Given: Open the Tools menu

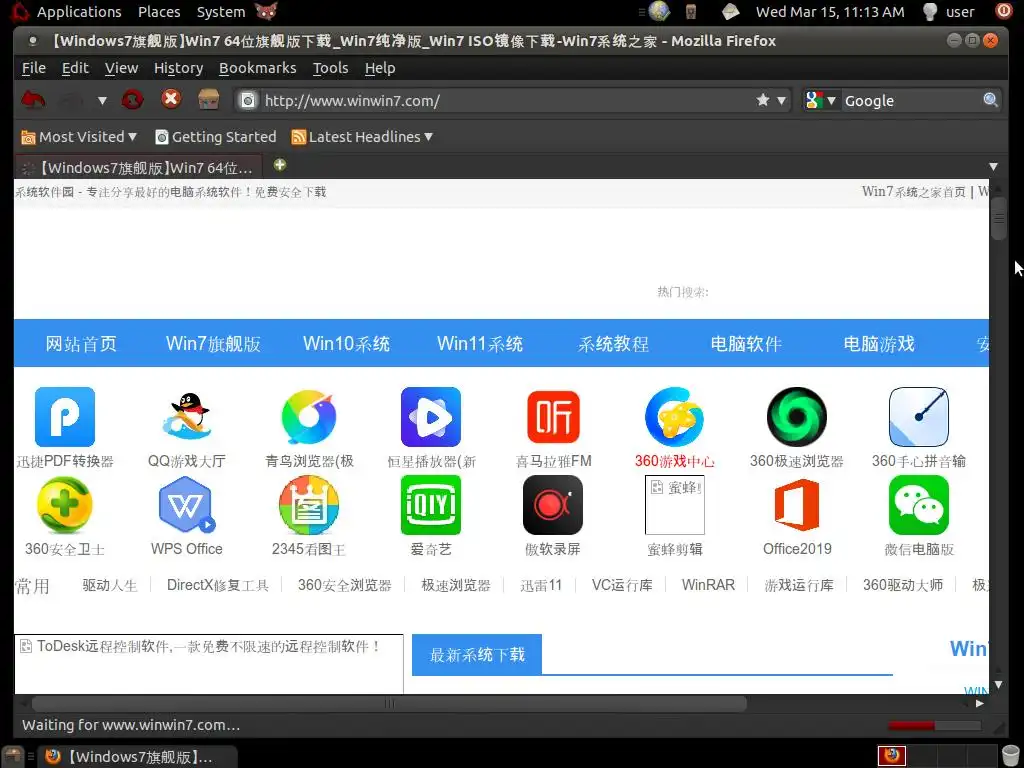Looking at the screenshot, I should tap(330, 68).
